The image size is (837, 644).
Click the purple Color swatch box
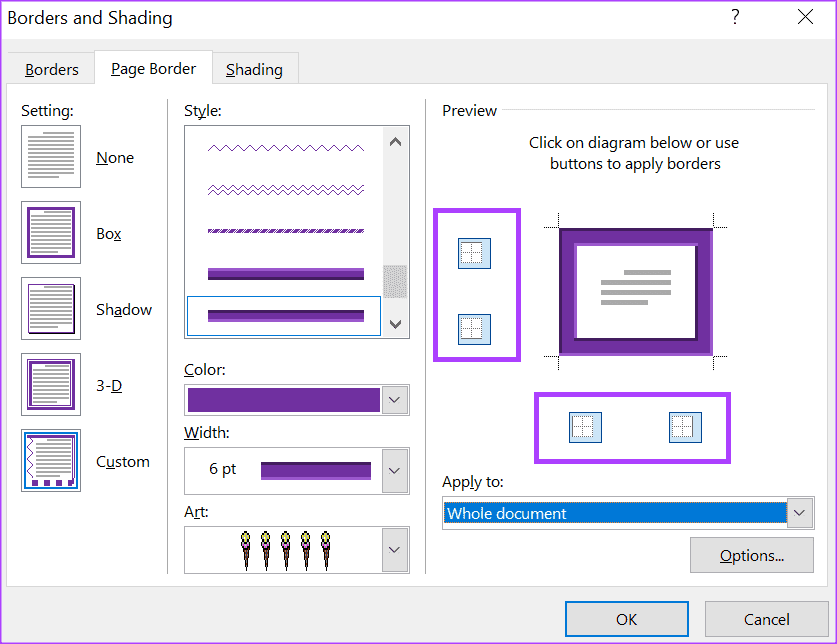coord(283,400)
